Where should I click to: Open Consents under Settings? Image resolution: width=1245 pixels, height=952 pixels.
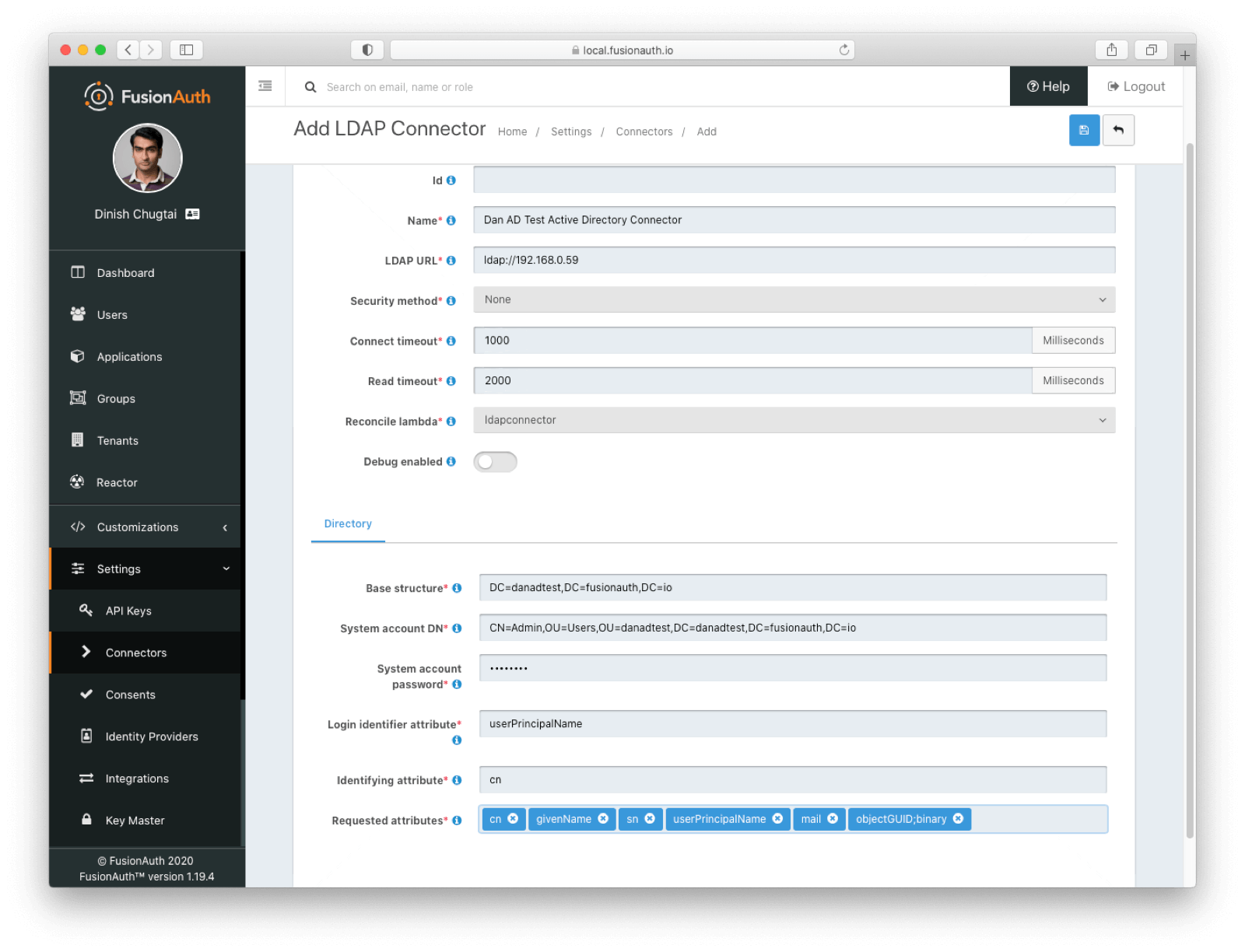click(x=145, y=695)
